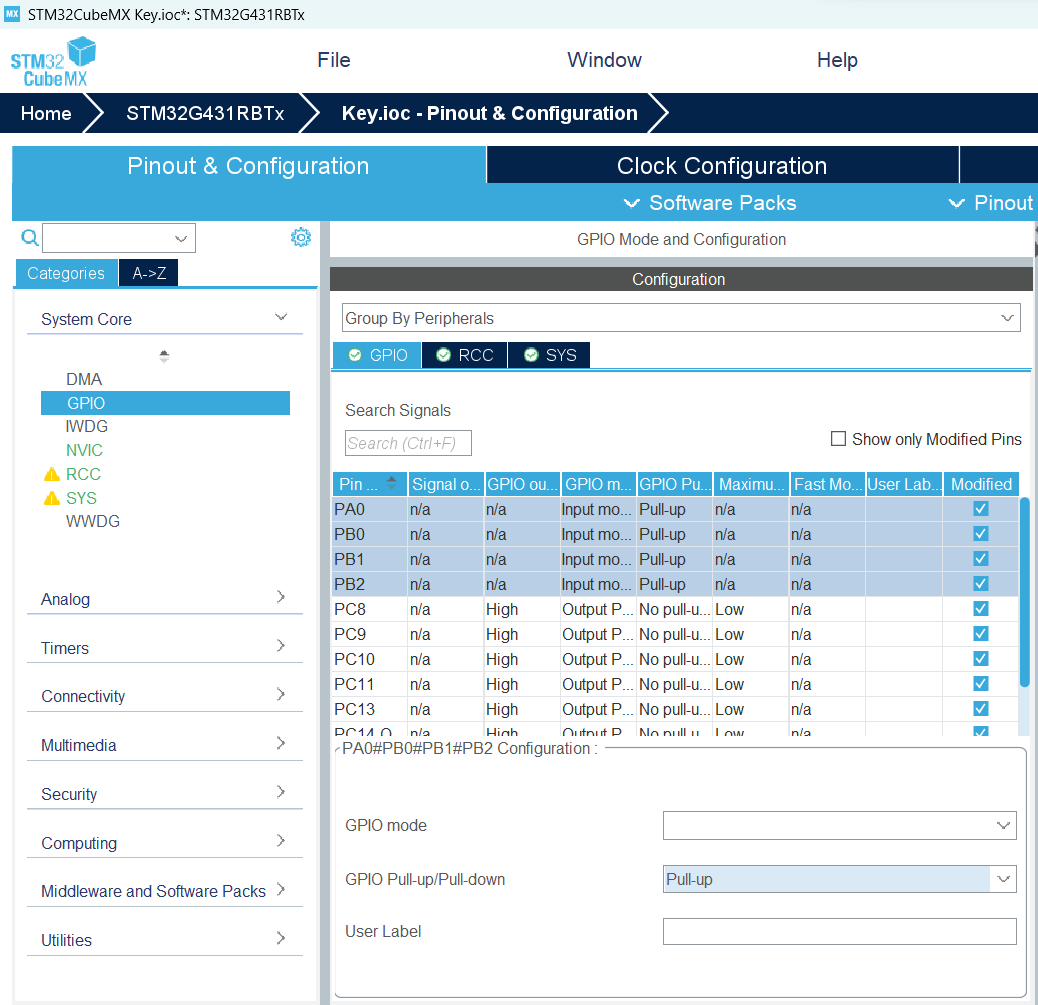Click the STM32G431RBTx breadcrumb
1038x1005 pixels.
coord(205,113)
